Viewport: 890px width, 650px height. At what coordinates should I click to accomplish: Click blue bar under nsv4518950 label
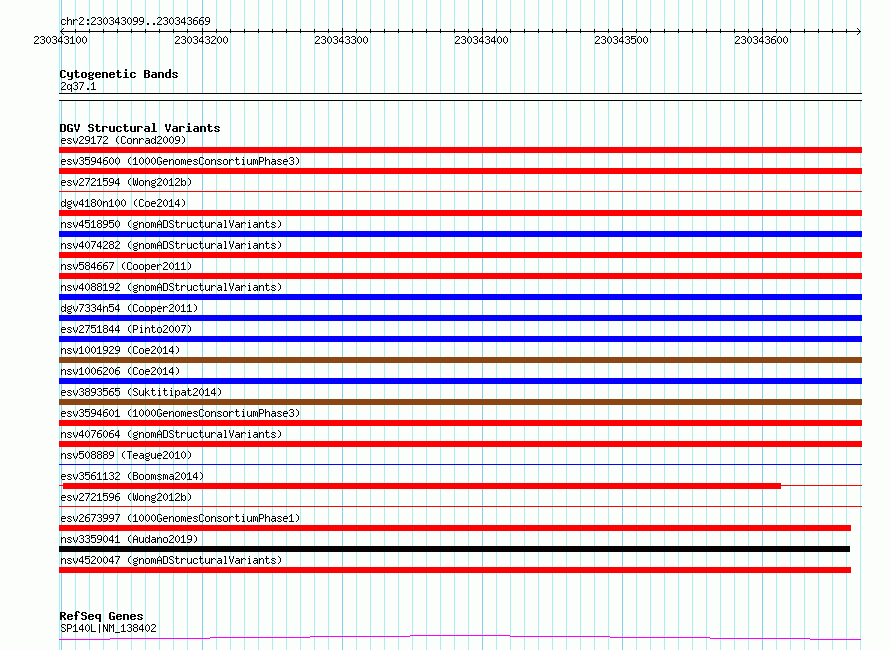460,234
